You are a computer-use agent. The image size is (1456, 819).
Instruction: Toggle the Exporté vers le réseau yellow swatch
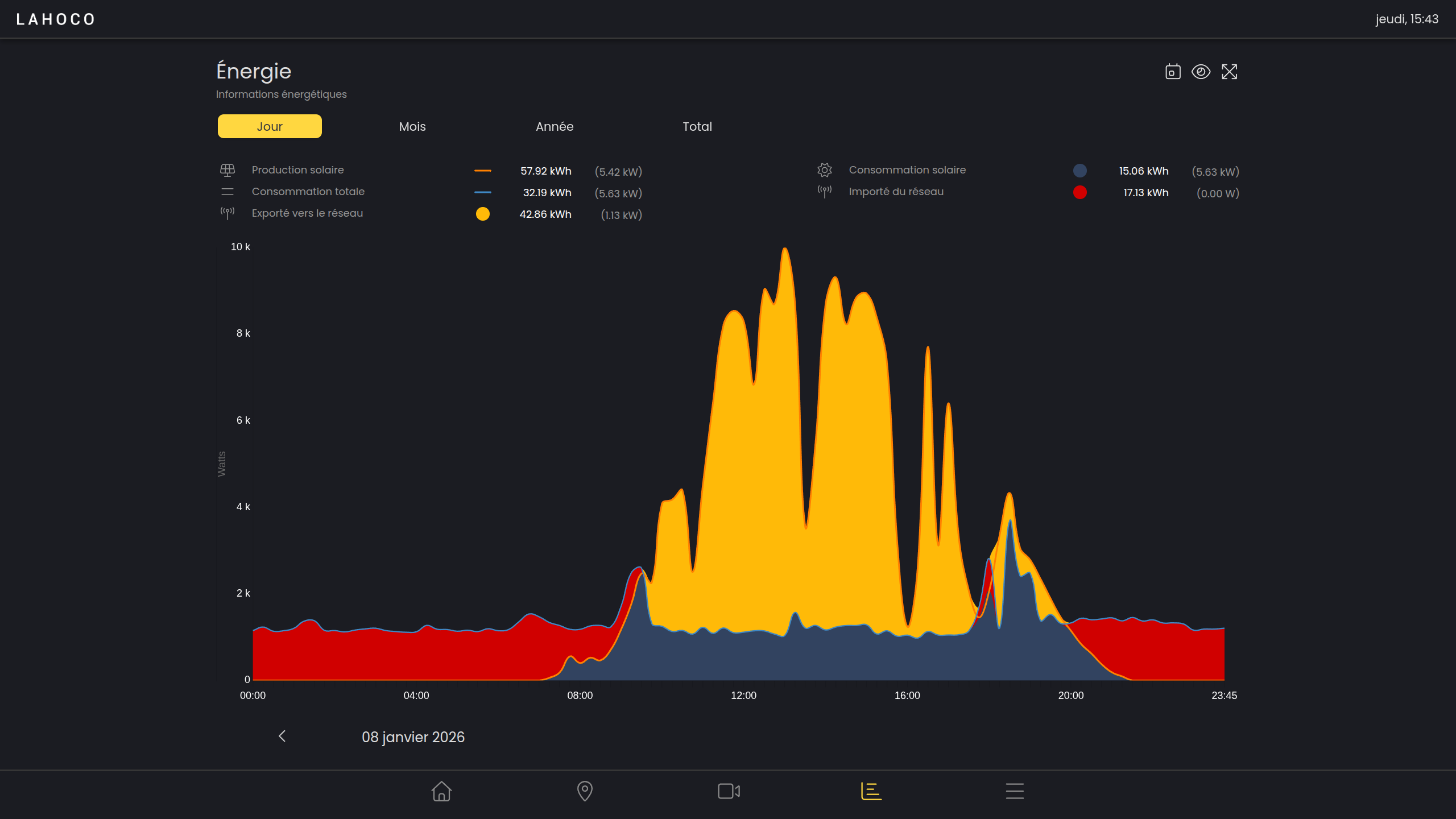(x=482, y=214)
